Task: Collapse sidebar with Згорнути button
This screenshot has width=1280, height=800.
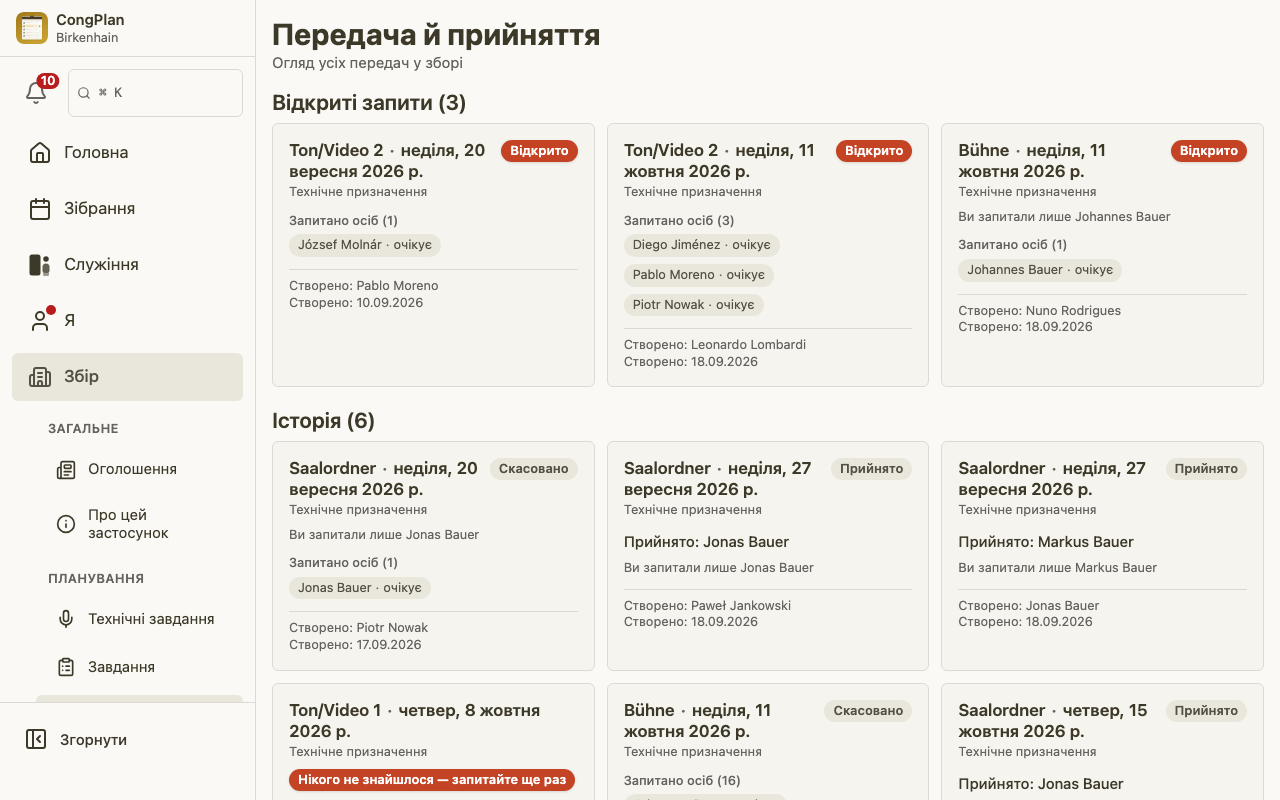Action: click(x=127, y=740)
